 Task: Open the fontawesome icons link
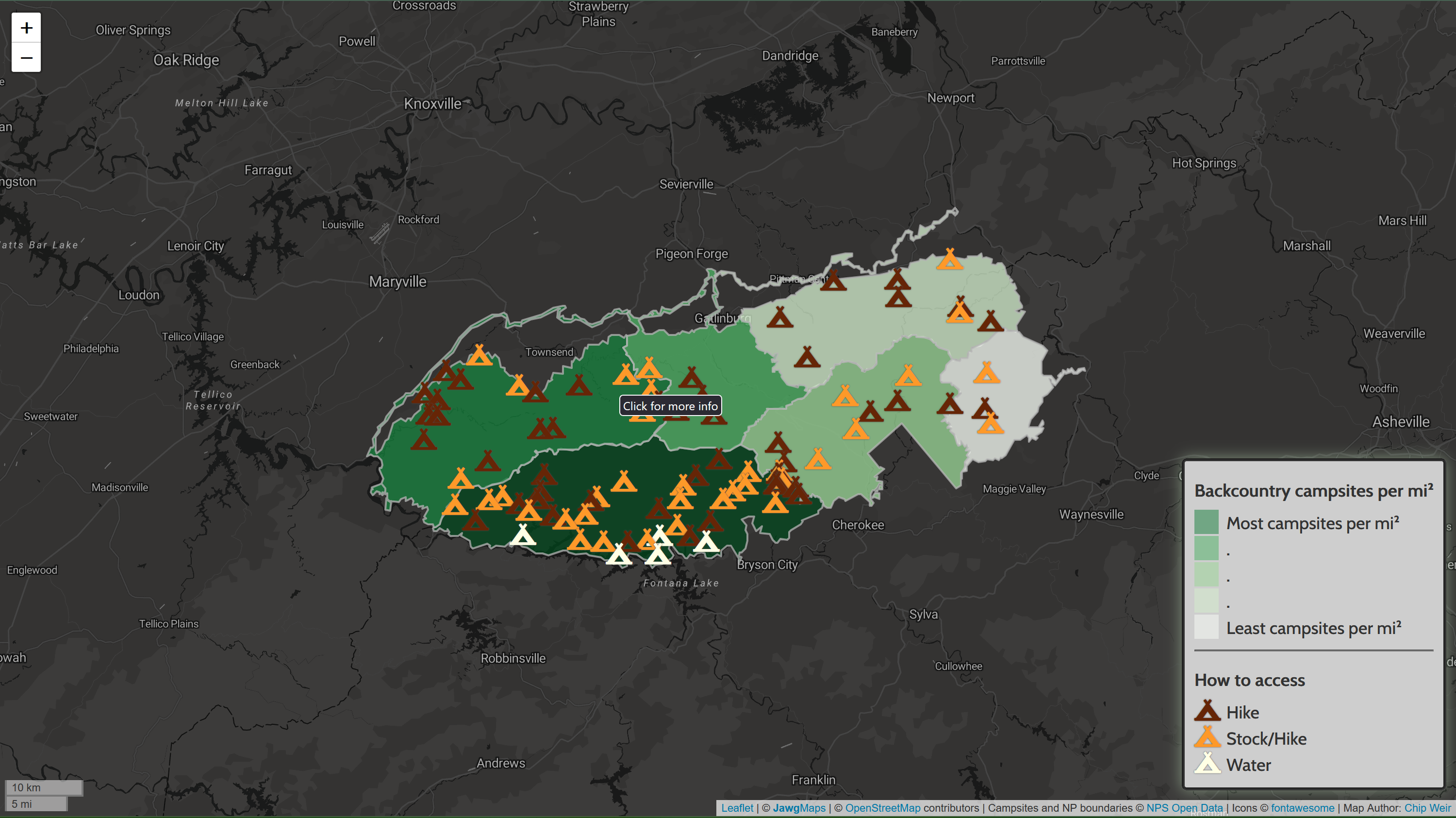[1302, 808]
